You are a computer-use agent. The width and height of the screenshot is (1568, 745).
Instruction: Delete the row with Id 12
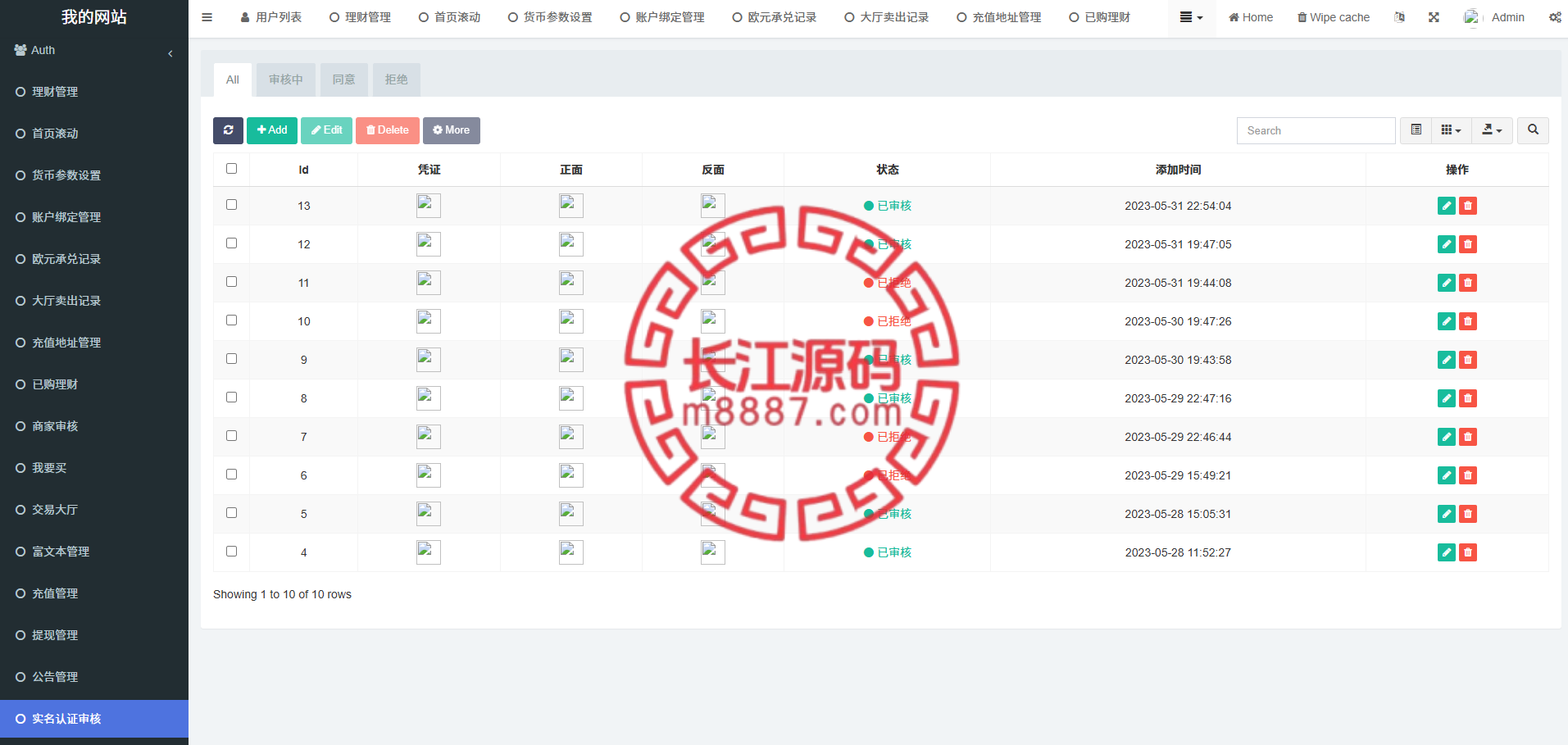click(1468, 244)
